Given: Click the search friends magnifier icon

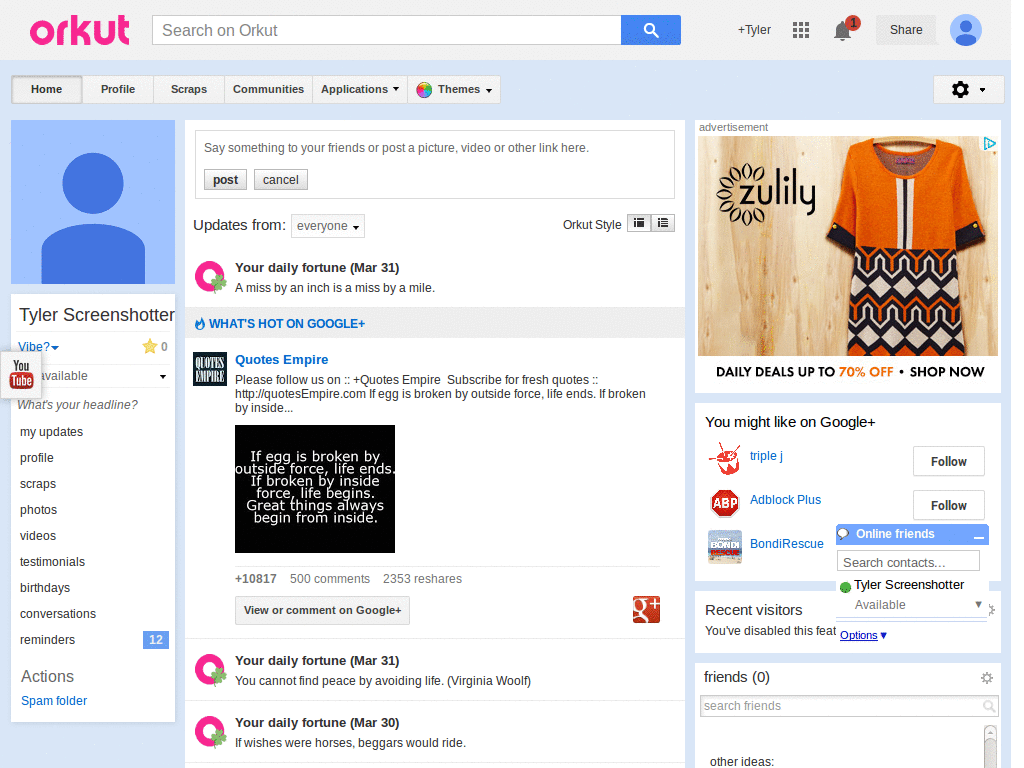Looking at the screenshot, I should [989, 706].
